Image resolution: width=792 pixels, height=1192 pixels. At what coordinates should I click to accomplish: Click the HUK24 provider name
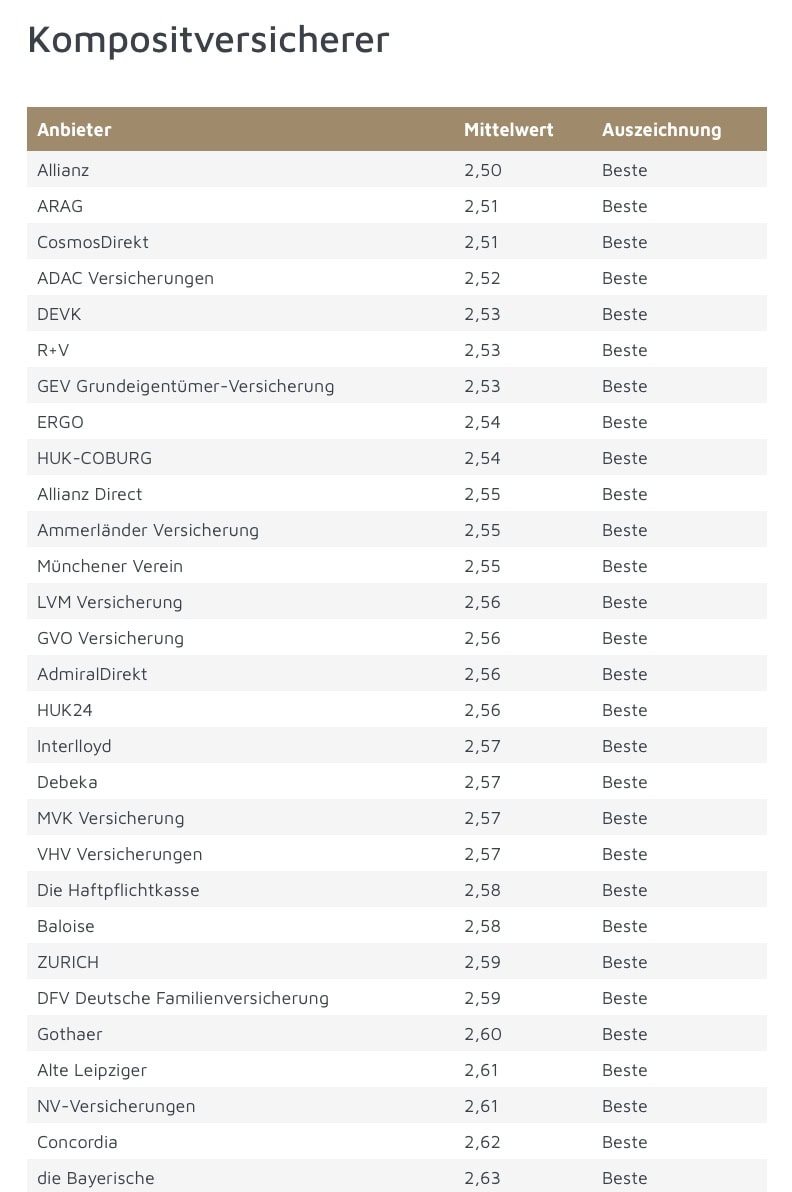point(65,710)
